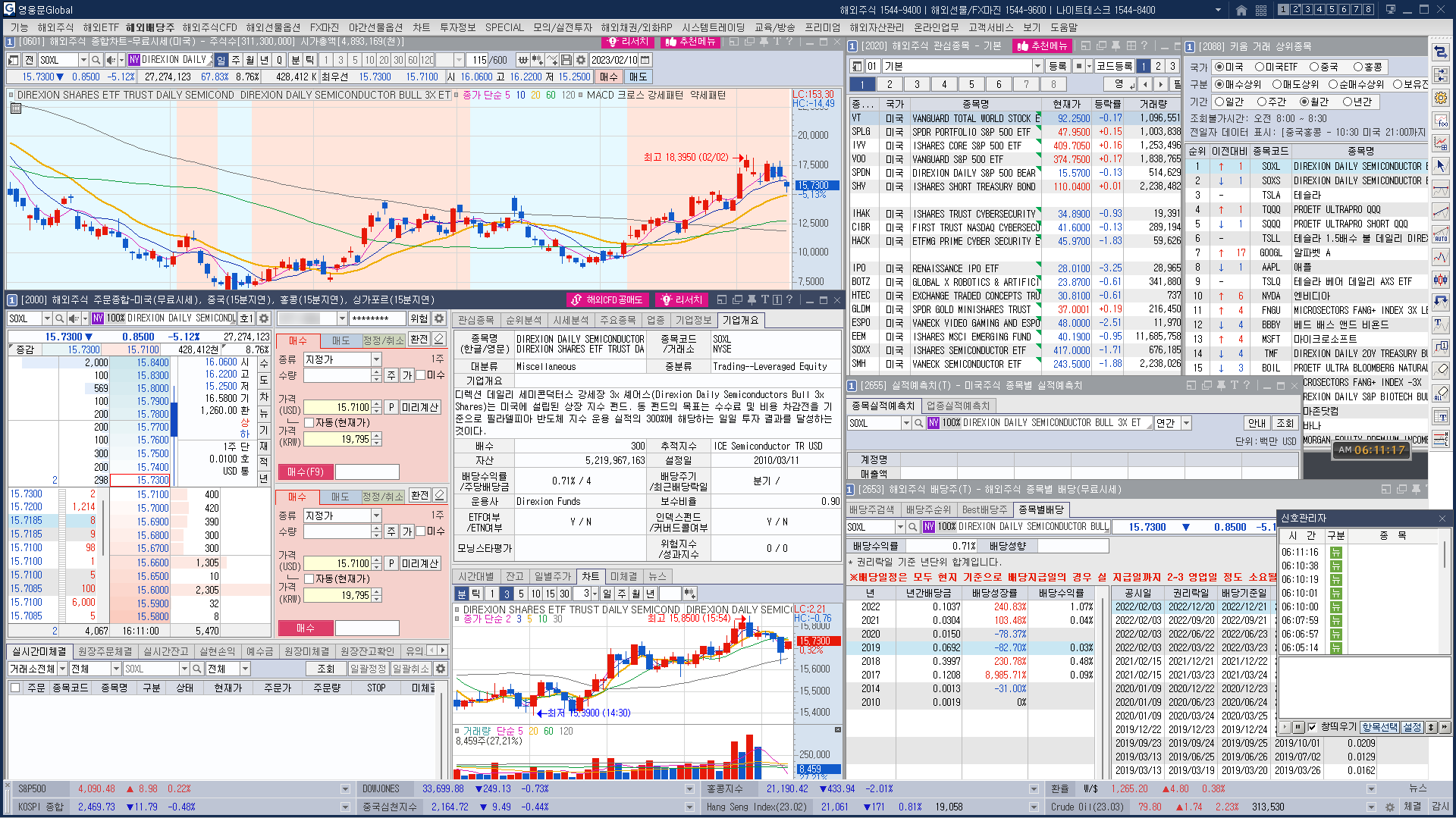1456x818 pixels.
Task: Click the eraser icon beside first 환전 button
Action: click(439, 339)
